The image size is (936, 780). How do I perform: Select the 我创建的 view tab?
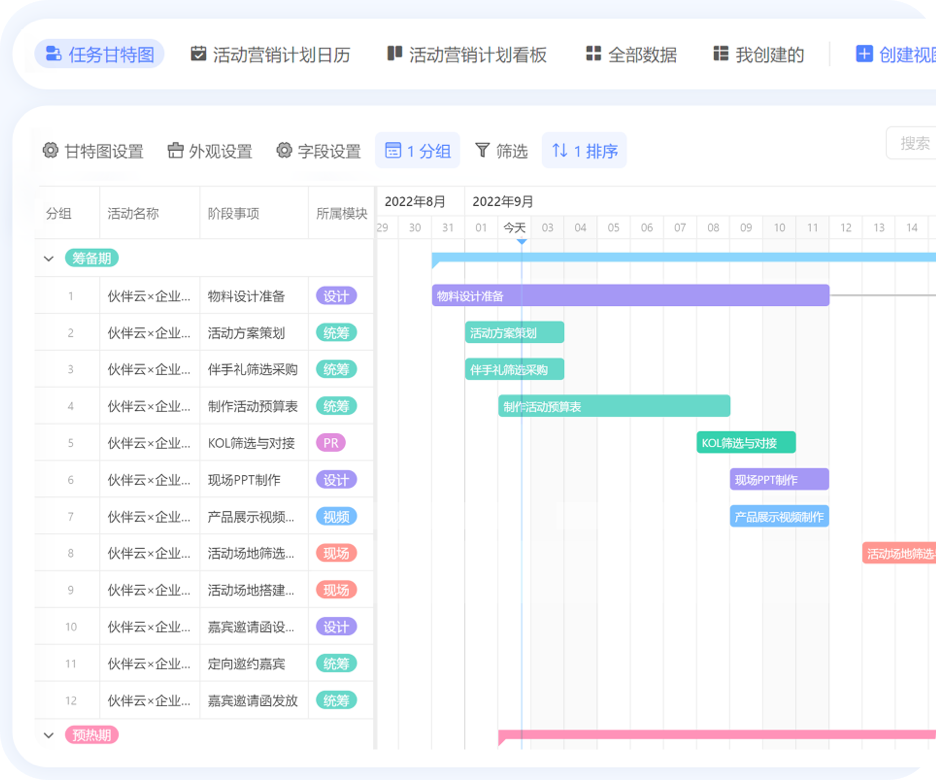[x=758, y=55]
